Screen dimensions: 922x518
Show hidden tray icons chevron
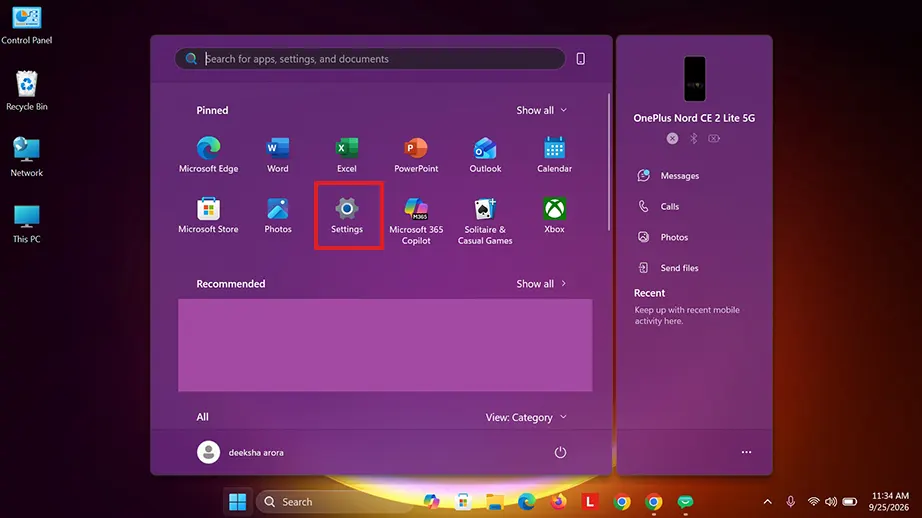click(x=767, y=502)
